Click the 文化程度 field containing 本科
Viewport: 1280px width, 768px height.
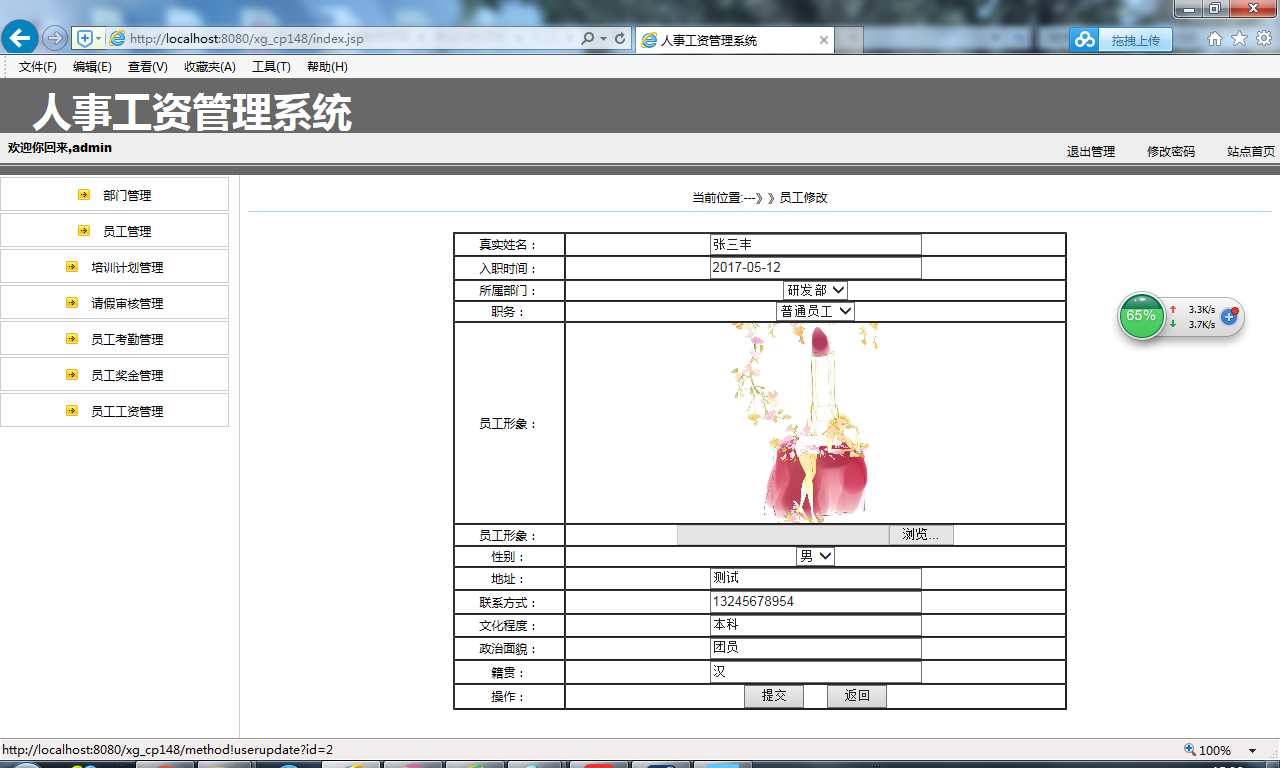point(815,625)
